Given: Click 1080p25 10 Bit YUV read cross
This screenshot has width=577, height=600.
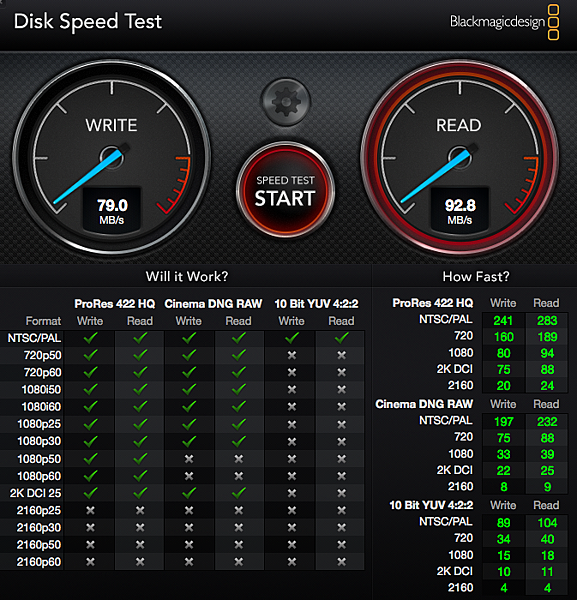Looking at the screenshot, I should (x=342, y=424).
